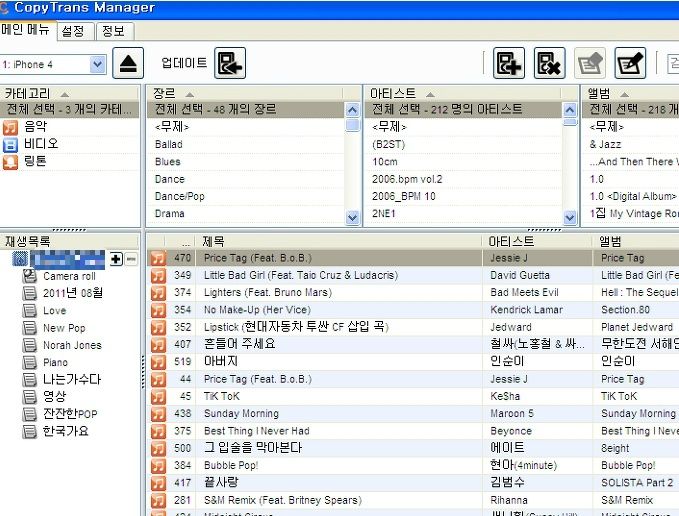The height and width of the screenshot is (516, 679).
Task: Add playlist with the plus button
Action: (x=116, y=259)
